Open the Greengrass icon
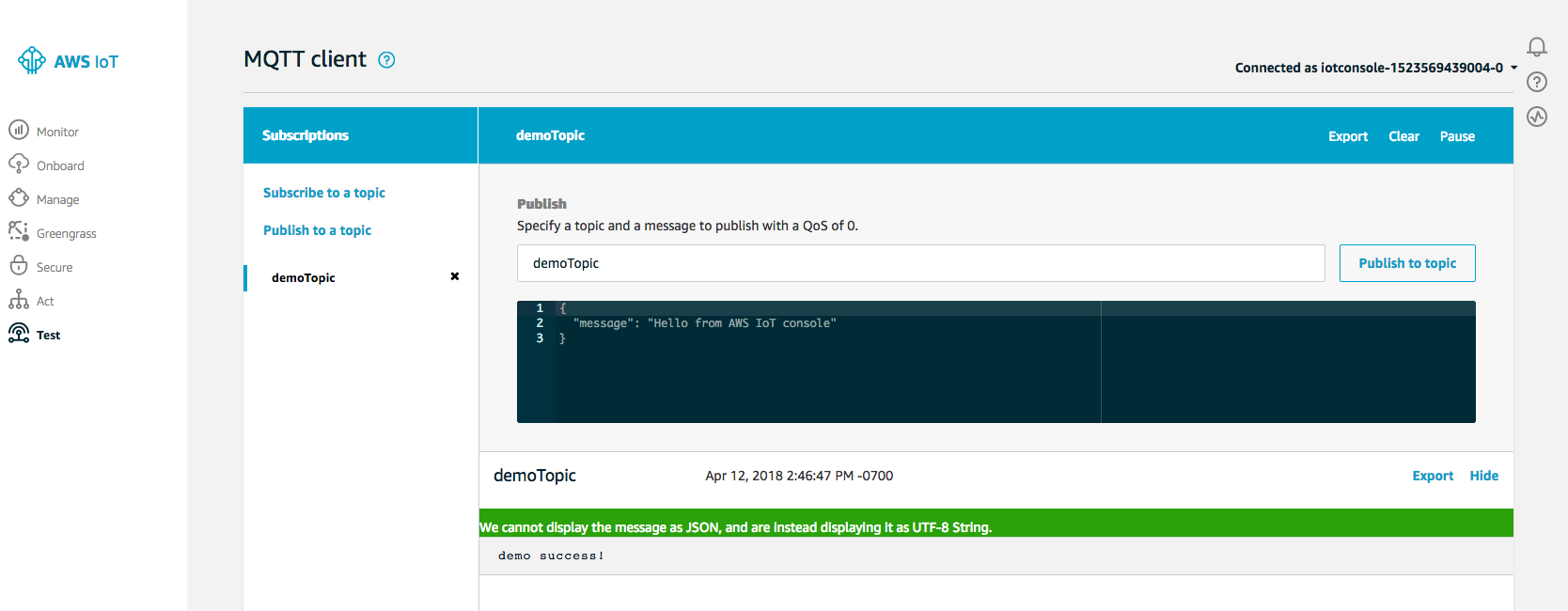Image resolution: width=1568 pixels, height=611 pixels. coord(19,231)
